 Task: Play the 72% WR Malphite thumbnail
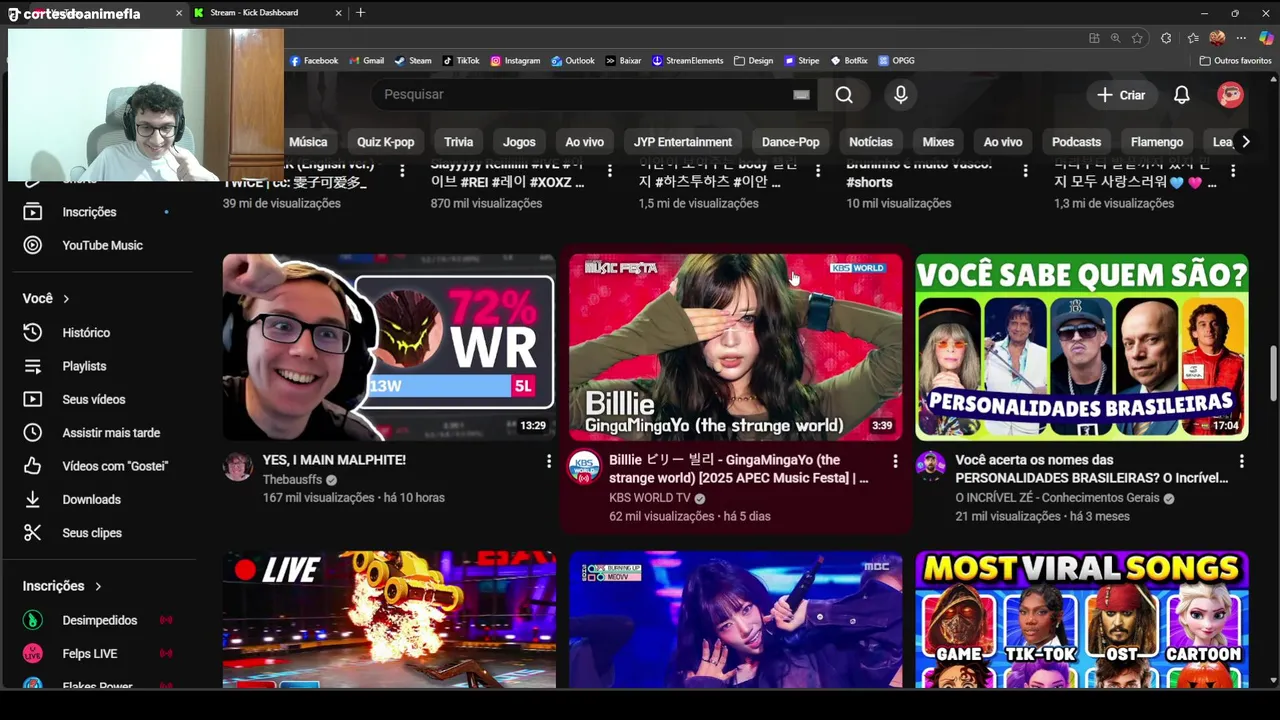pyautogui.click(x=389, y=347)
